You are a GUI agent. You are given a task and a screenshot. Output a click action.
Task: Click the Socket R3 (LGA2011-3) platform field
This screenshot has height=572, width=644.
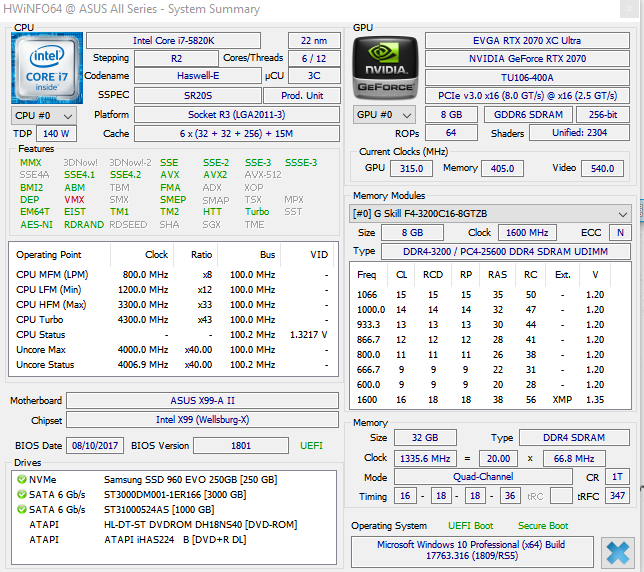tap(237, 115)
